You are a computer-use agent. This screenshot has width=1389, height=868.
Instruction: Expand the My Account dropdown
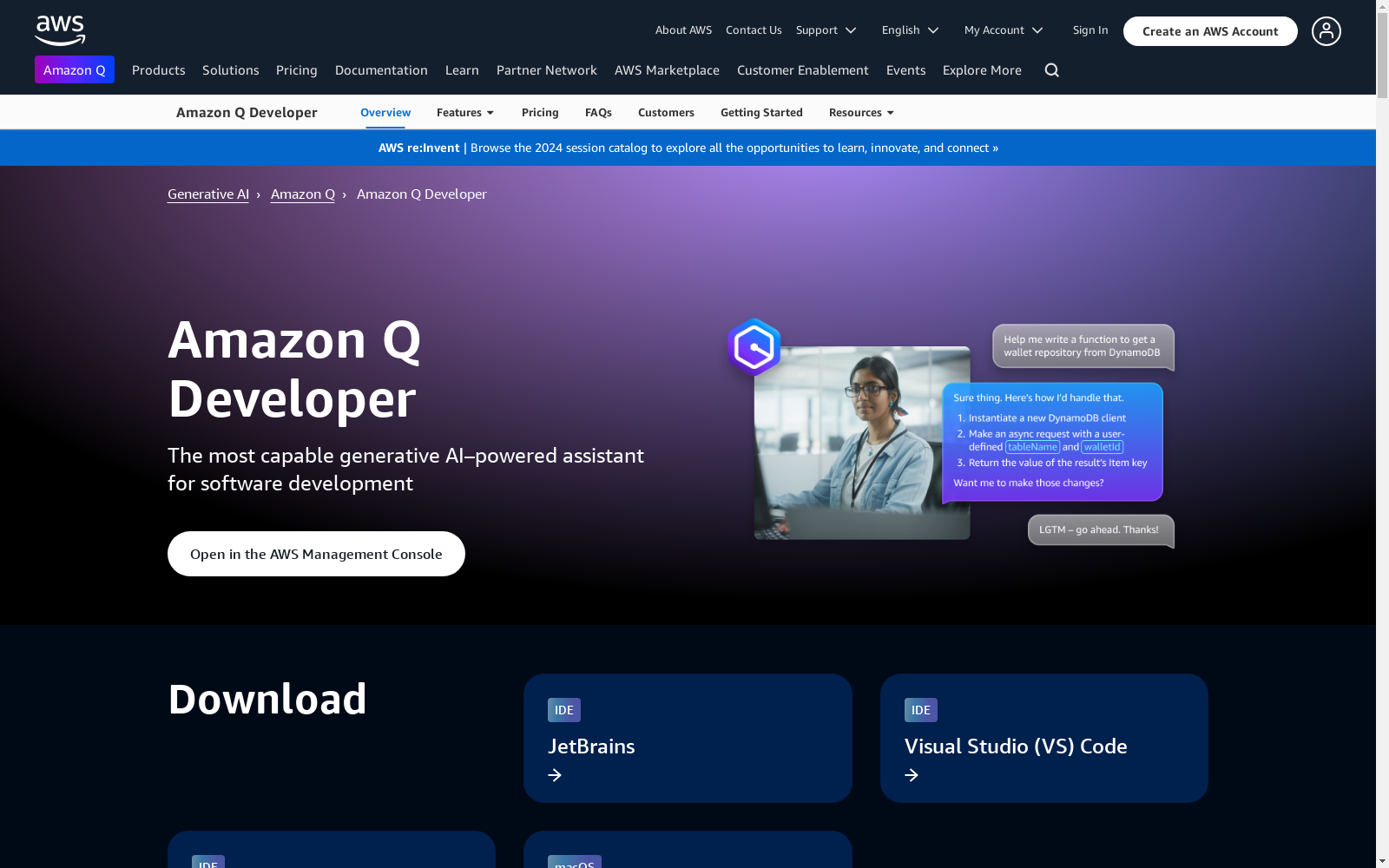(1004, 30)
